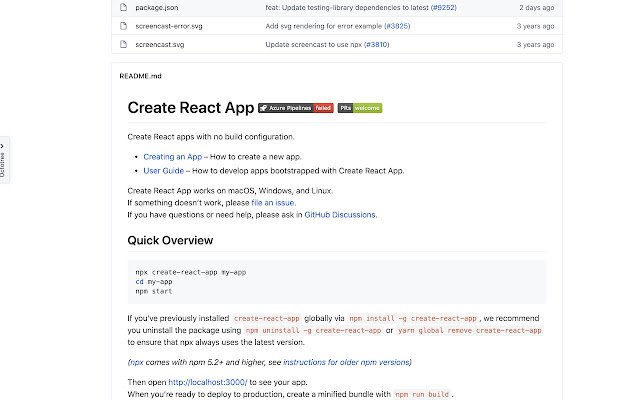This screenshot has height=400, width=640.
Task: Open the GitHub Discussions link
Action: pos(340,215)
